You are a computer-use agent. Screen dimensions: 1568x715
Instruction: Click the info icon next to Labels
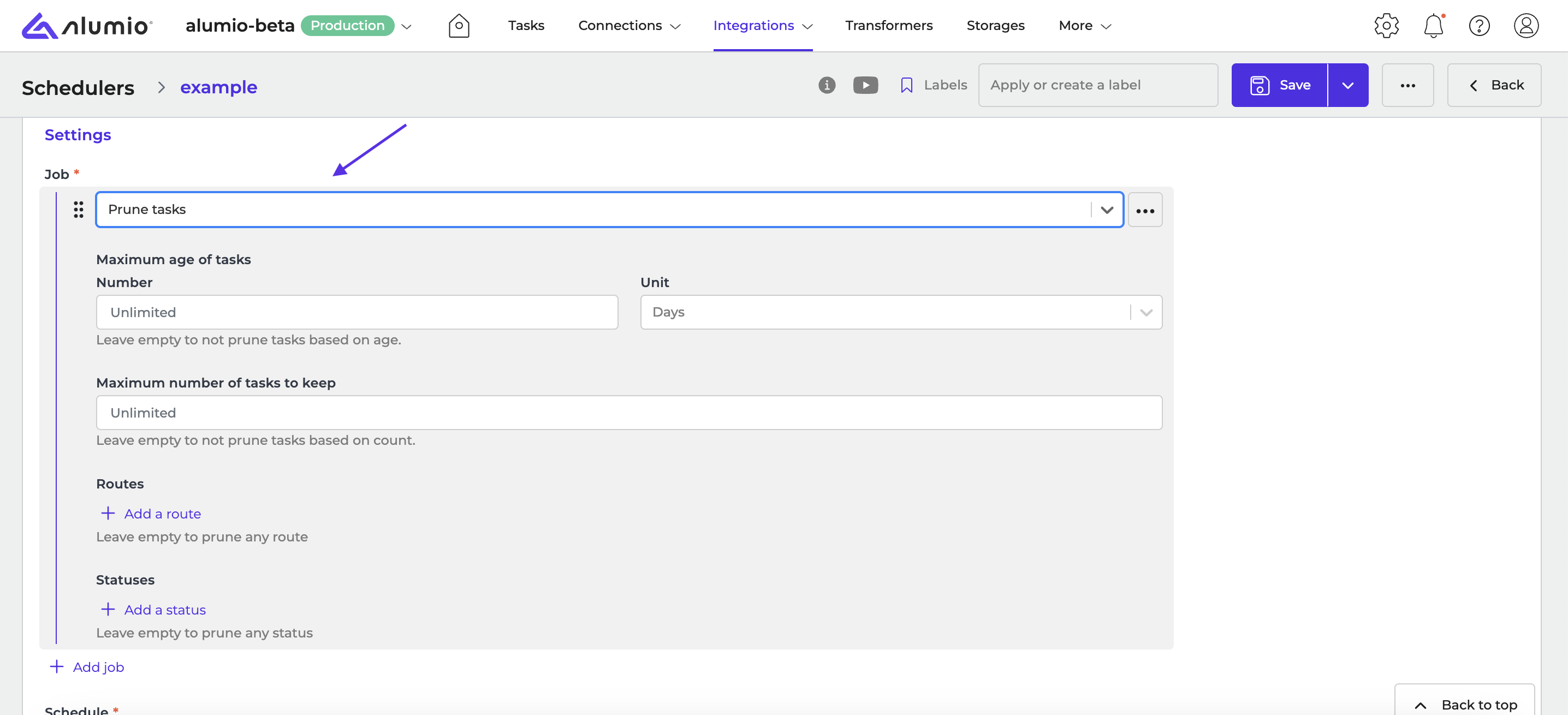[826, 85]
